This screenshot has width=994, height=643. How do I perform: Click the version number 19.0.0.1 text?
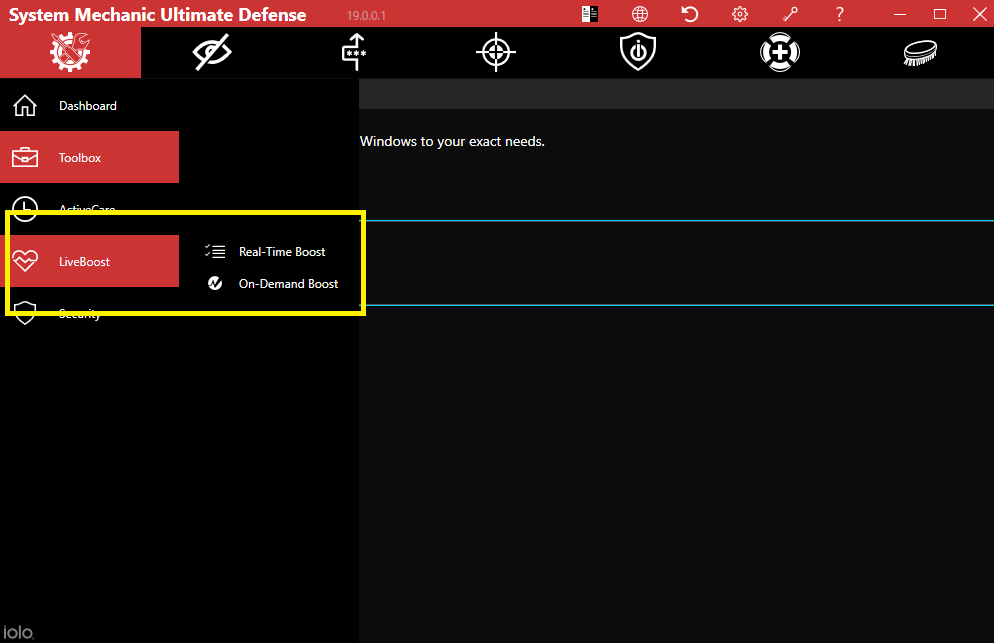[x=366, y=16]
